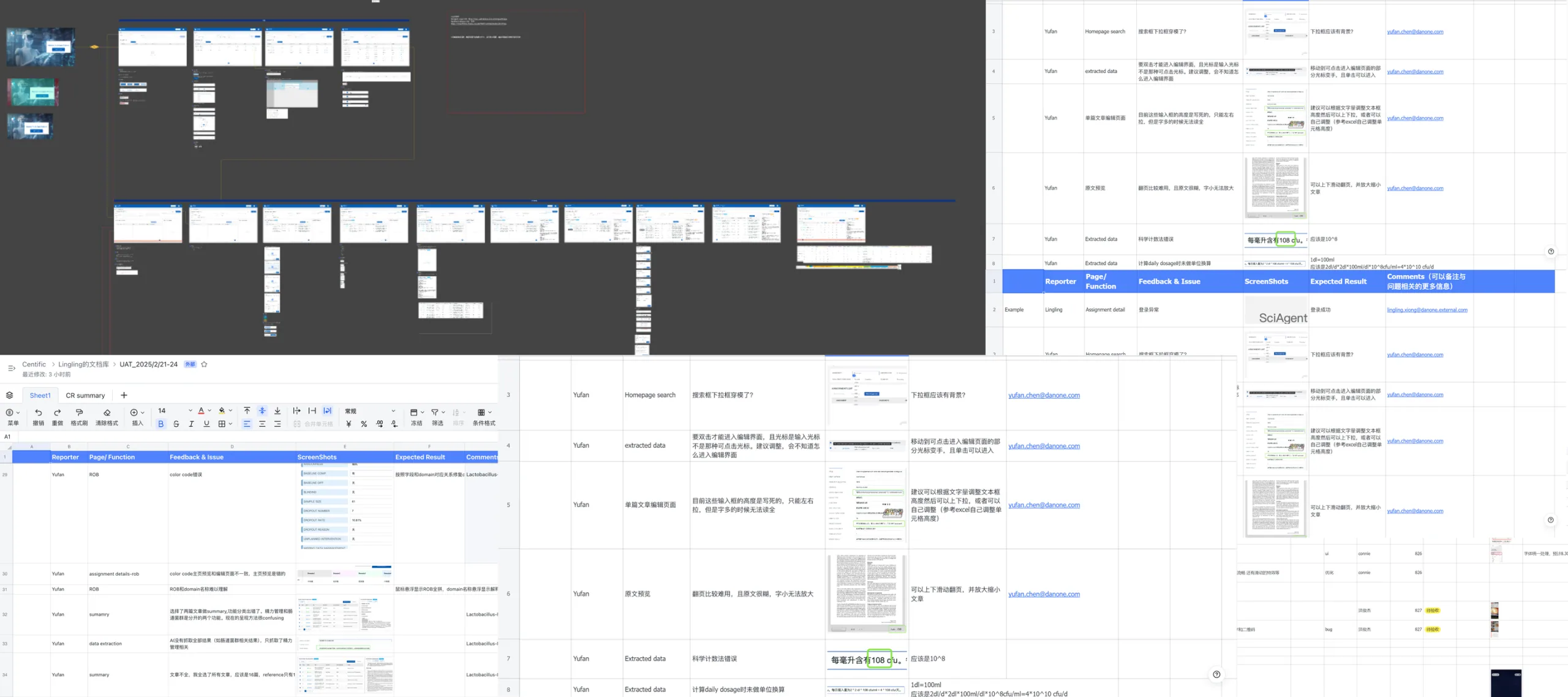Toggle italic formatting
Viewport: 1568px width, 697px height.
pos(191,424)
